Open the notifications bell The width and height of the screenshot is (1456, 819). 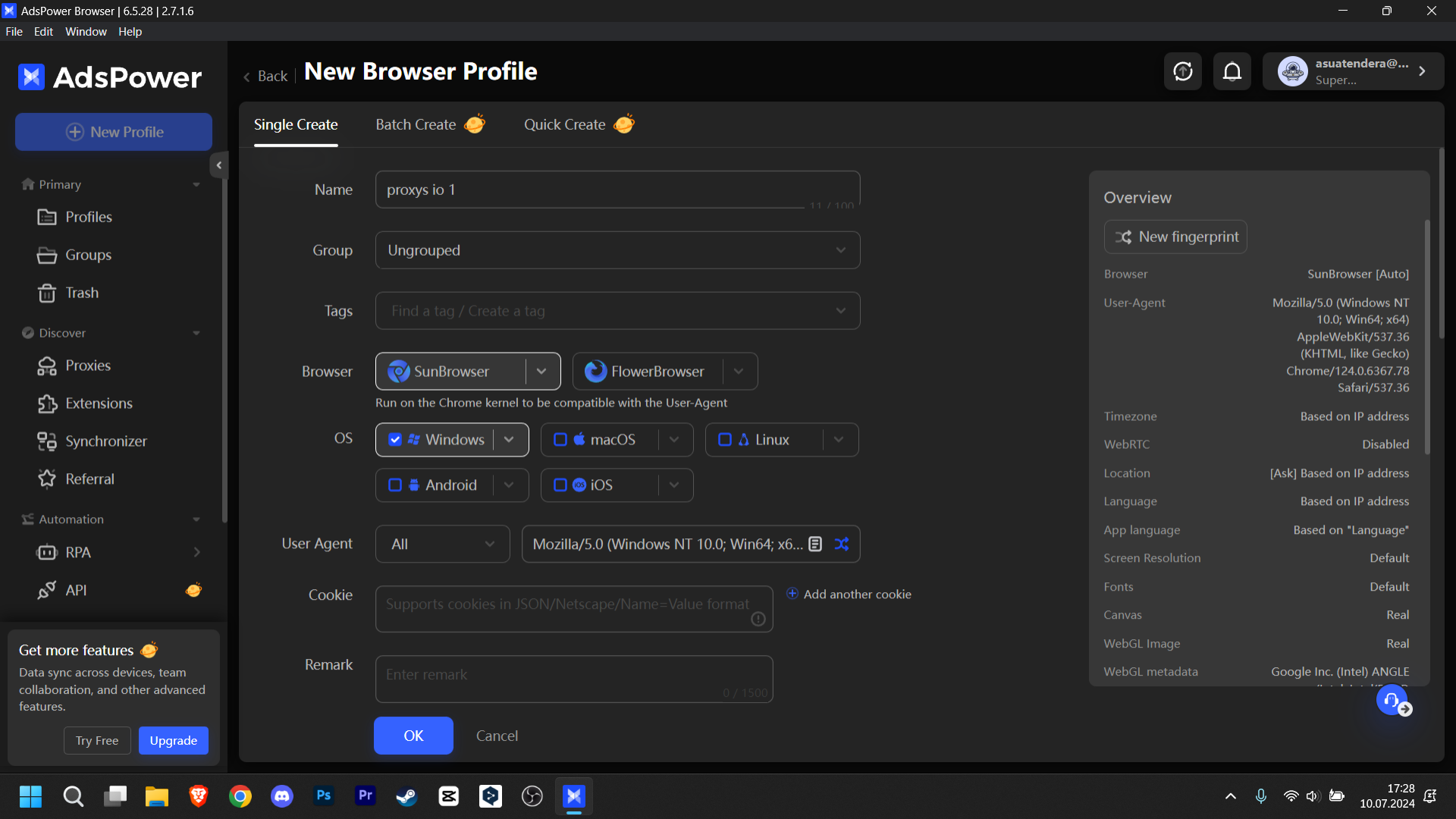1232,71
